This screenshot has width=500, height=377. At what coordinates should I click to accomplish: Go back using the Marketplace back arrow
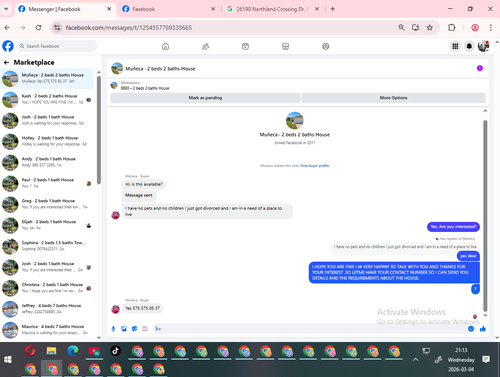(x=6, y=62)
